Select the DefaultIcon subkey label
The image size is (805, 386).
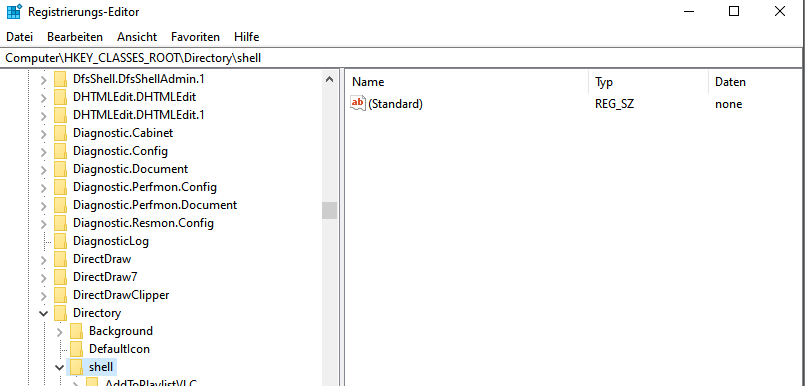(119, 349)
